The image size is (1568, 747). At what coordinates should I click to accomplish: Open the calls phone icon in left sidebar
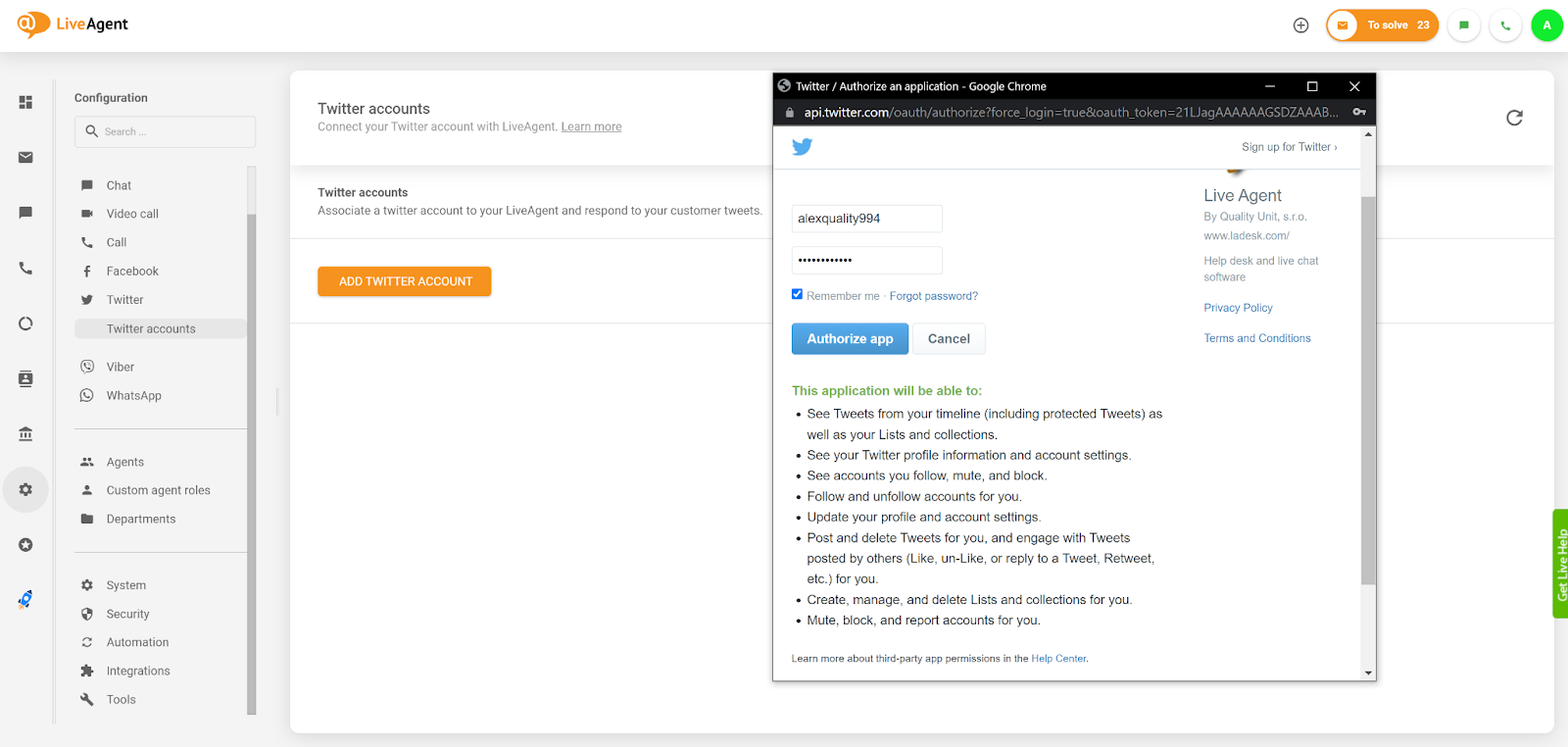click(x=25, y=269)
